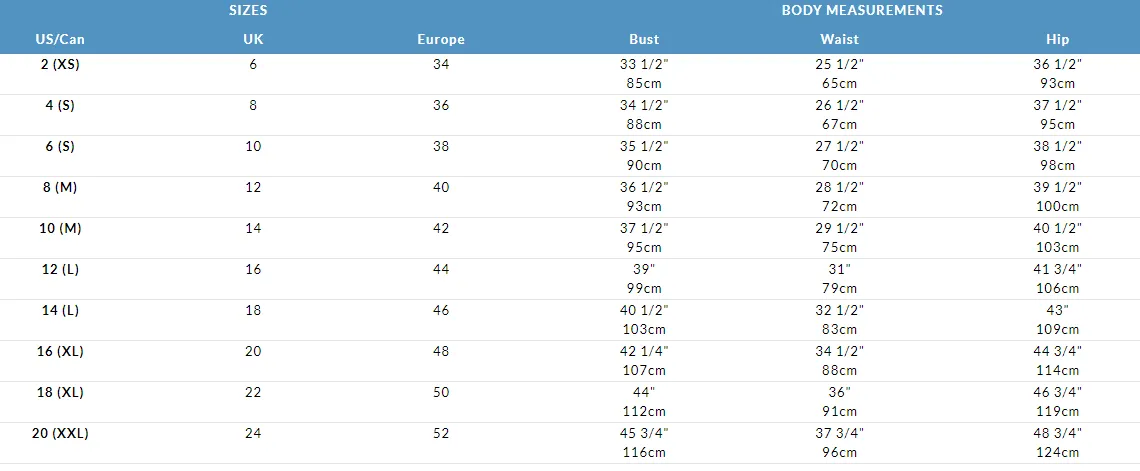1140x471 pixels.
Task: Click the BODY MEASUREMENTS heading
Action: 862,10
